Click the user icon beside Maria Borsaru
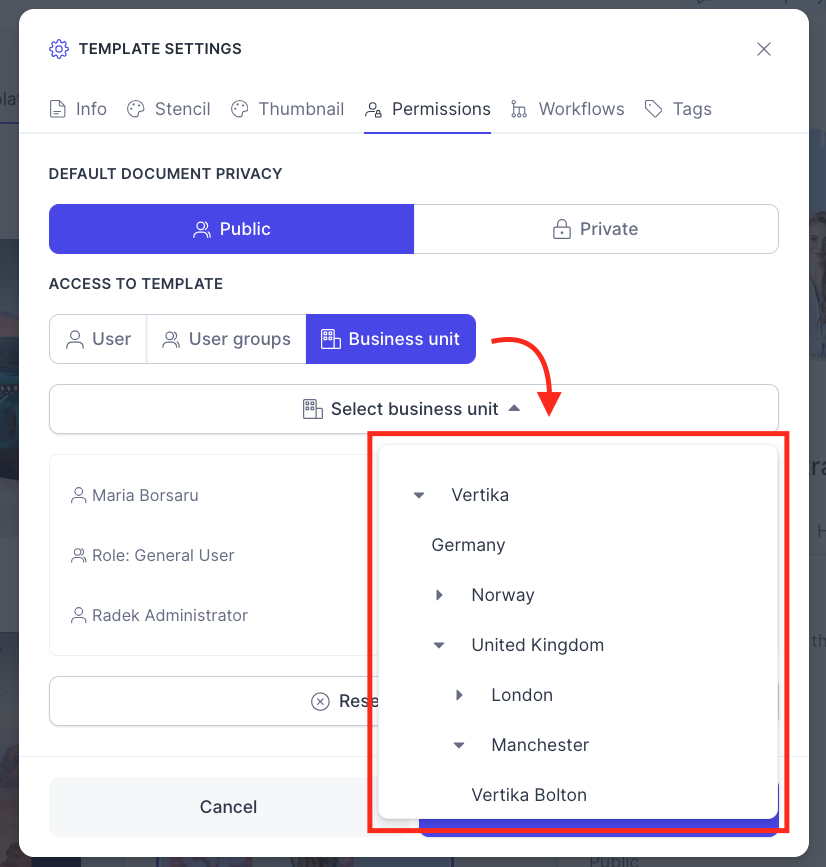826x867 pixels. 79,495
